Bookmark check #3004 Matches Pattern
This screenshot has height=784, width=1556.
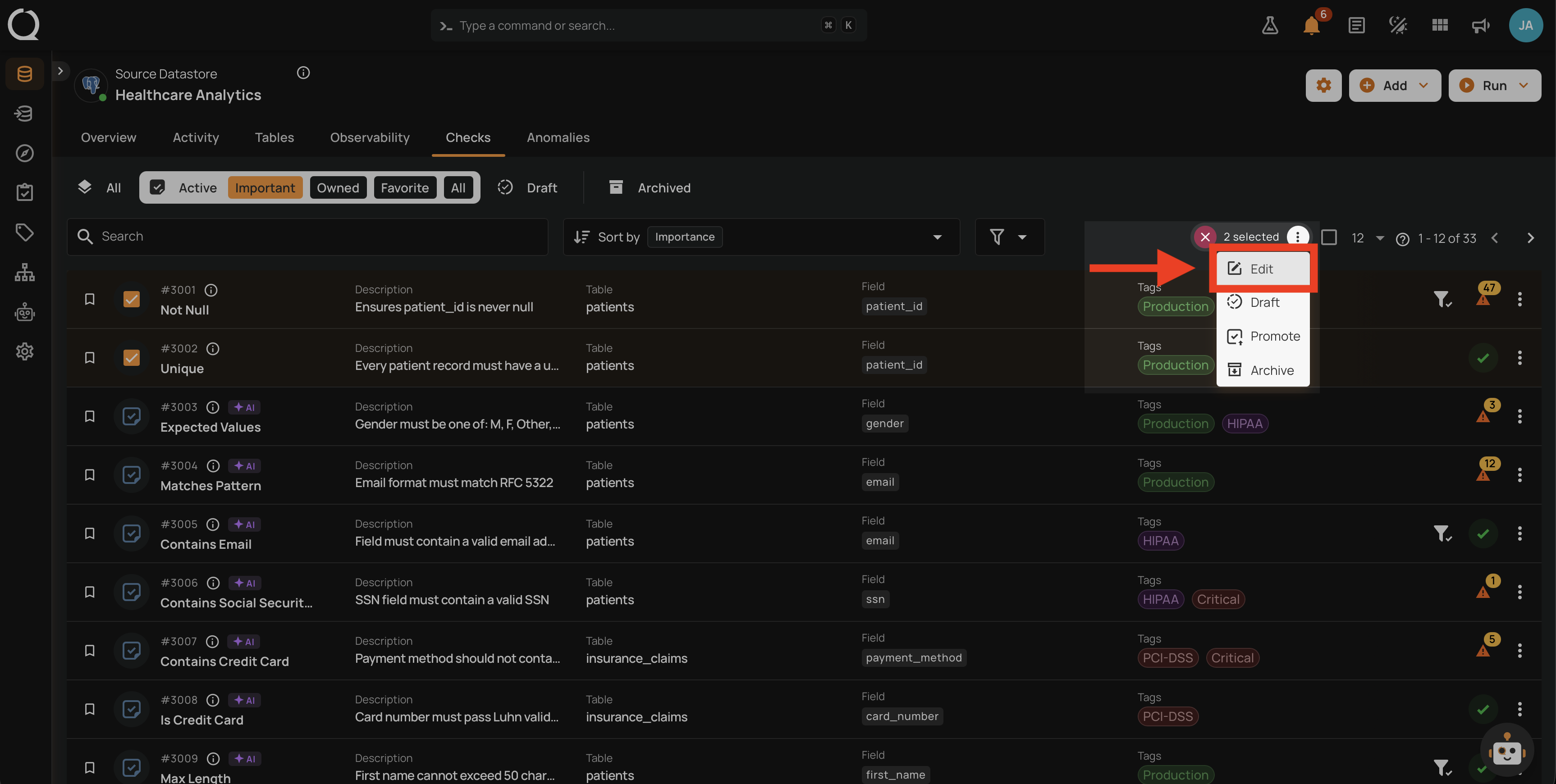coord(89,475)
